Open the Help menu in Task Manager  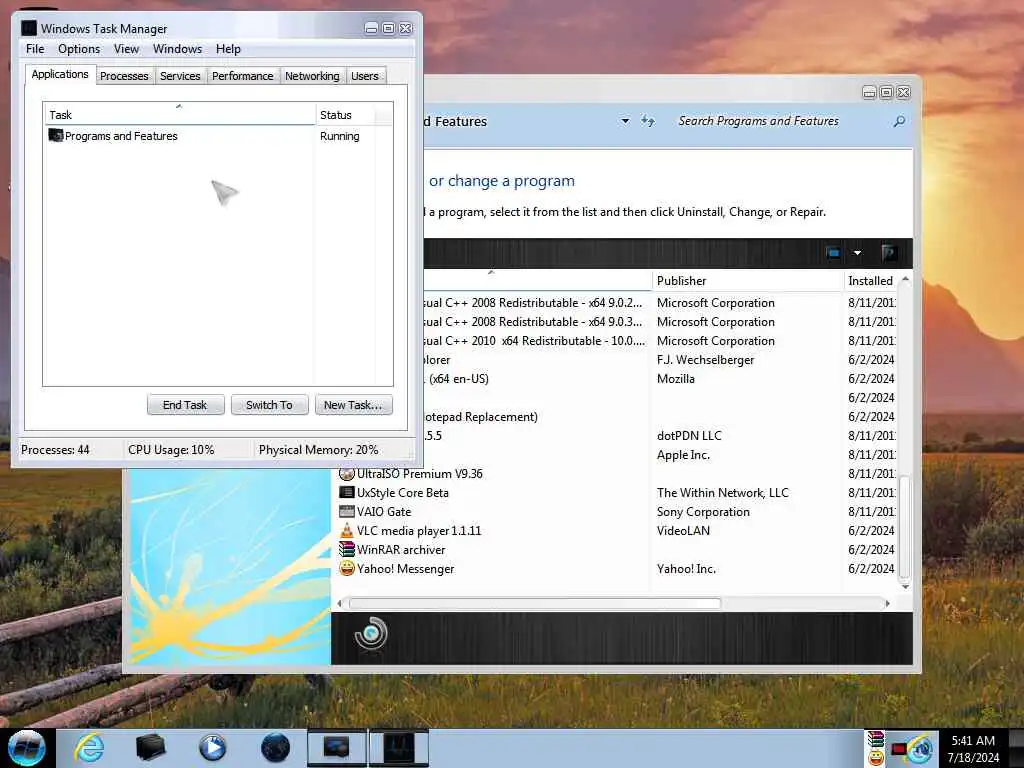tap(228, 49)
